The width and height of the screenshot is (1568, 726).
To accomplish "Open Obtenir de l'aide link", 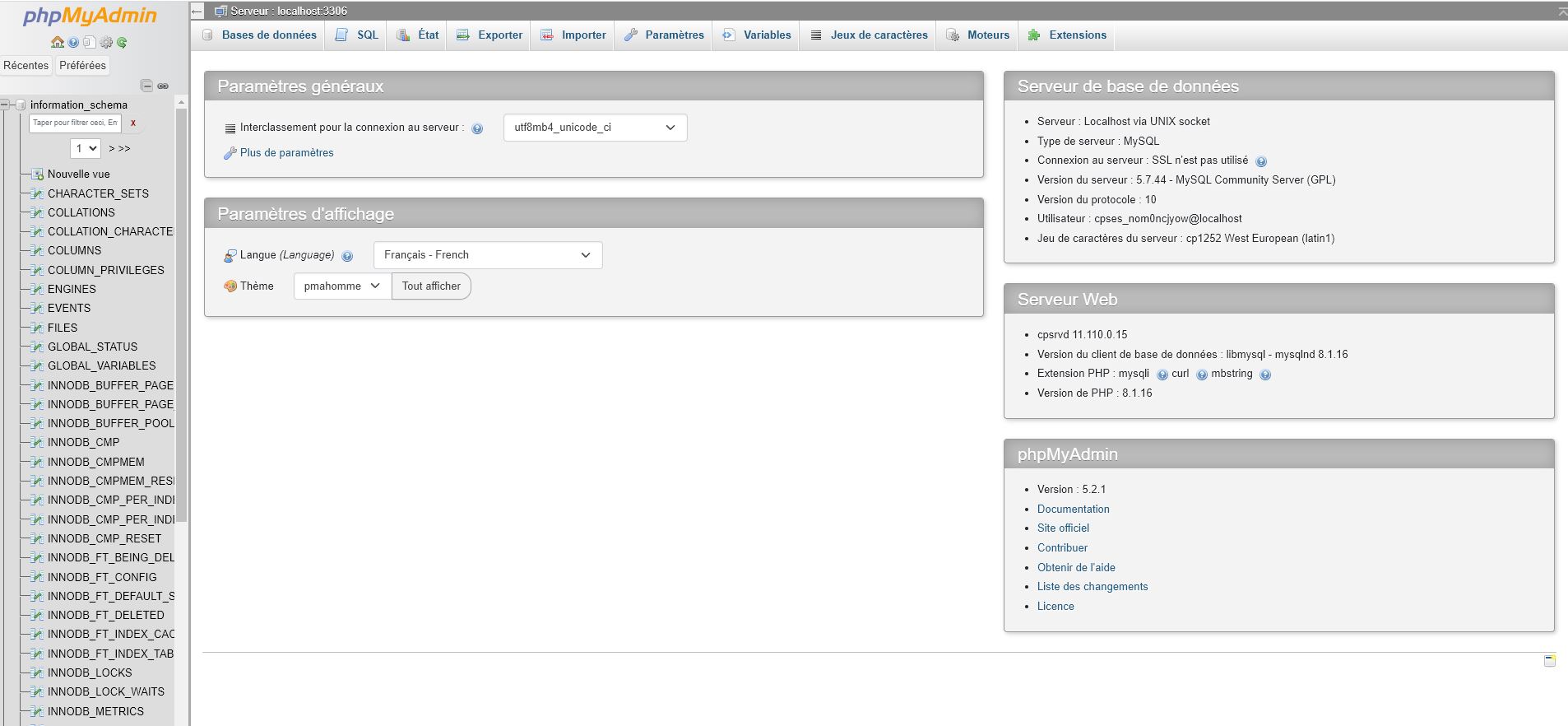I will tap(1076, 567).
